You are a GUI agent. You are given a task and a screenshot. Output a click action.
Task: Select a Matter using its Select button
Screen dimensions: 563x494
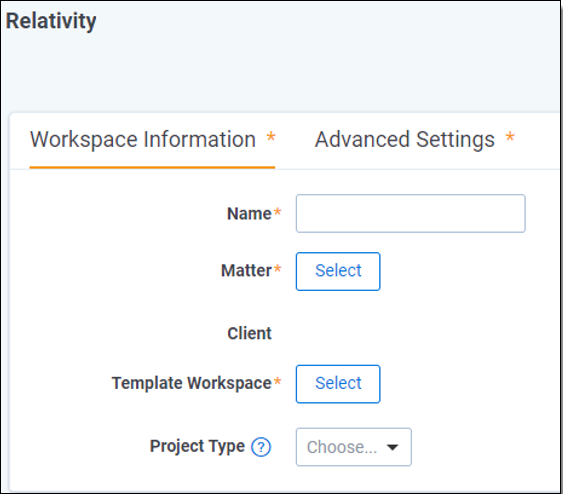pyautogui.click(x=338, y=271)
